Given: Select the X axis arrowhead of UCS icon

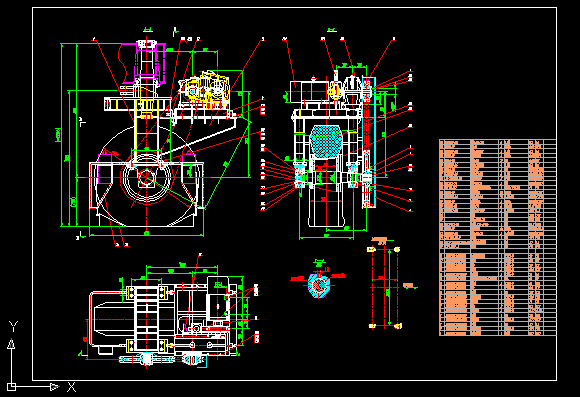Looking at the screenshot, I should pos(55,387).
